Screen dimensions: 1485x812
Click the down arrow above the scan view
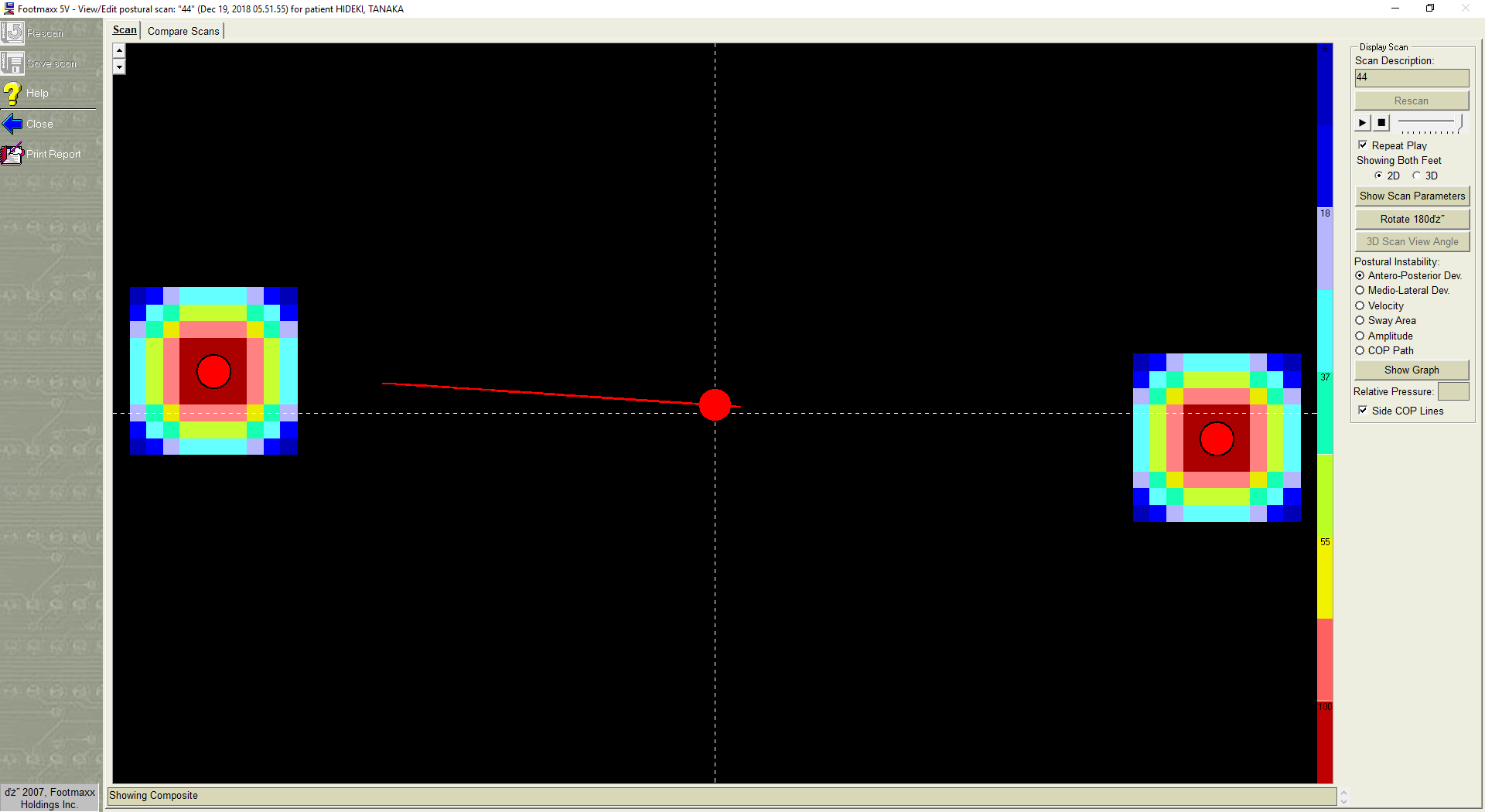tap(119, 67)
